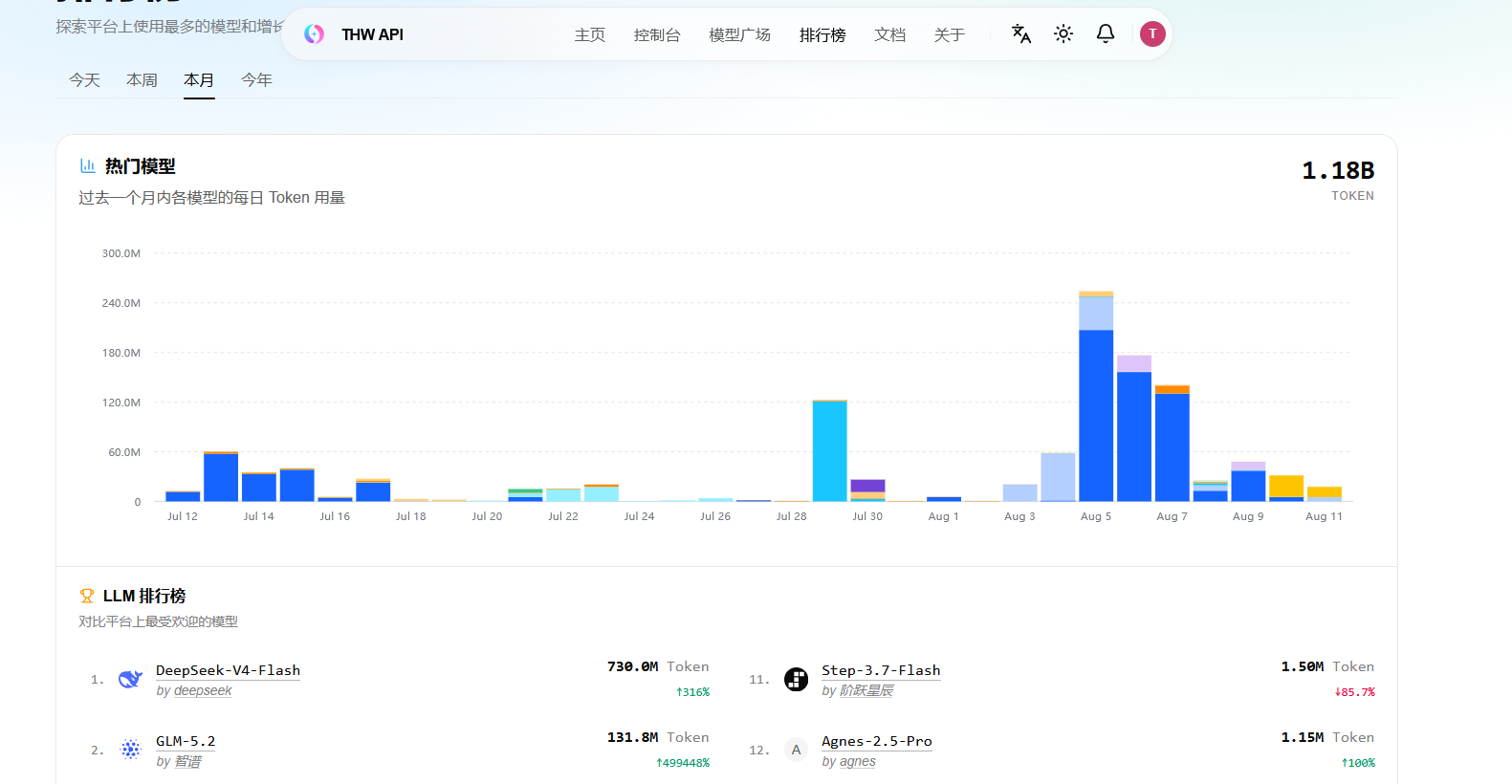Image resolution: width=1512 pixels, height=784 pixels.
Task: Click the trophy icon beside LLM 排行榜
Action: [x=86, y=596]
